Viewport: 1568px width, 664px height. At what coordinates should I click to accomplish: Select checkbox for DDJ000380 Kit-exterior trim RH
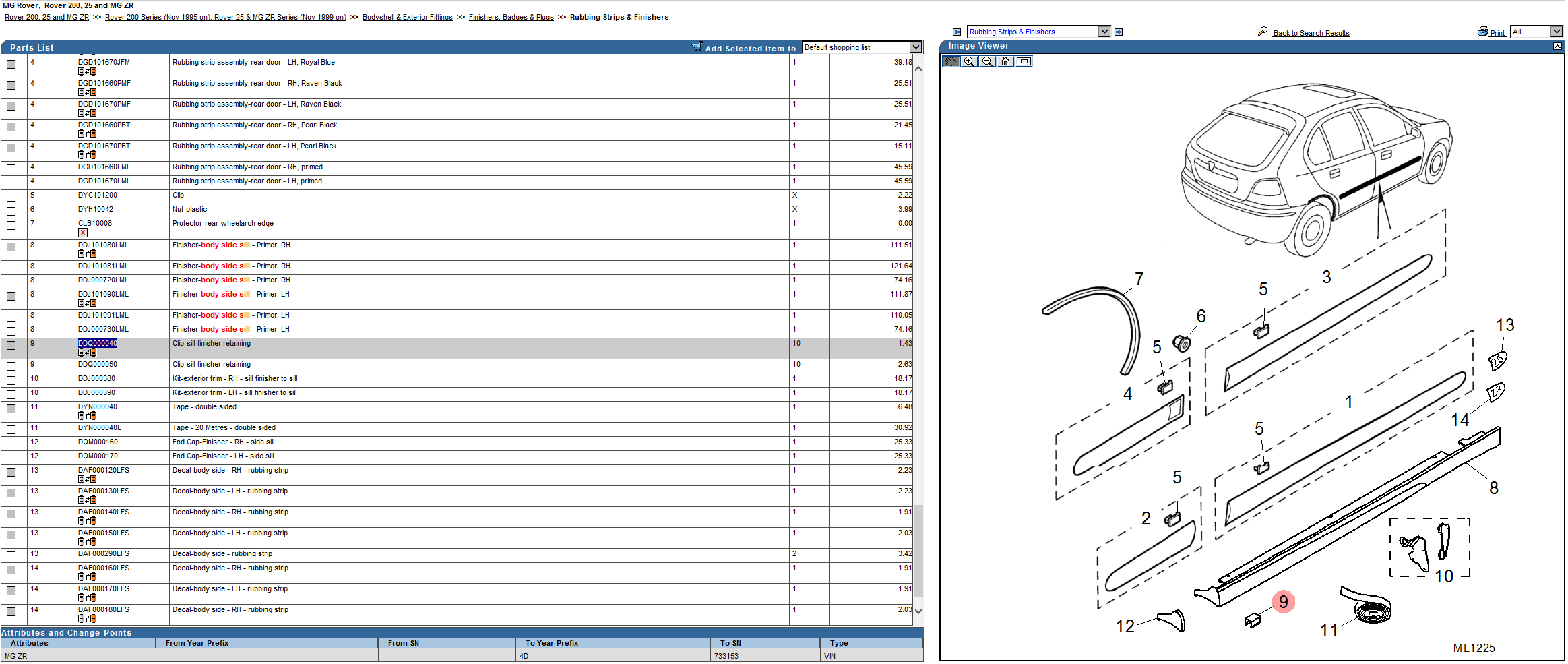coord(11,380)
